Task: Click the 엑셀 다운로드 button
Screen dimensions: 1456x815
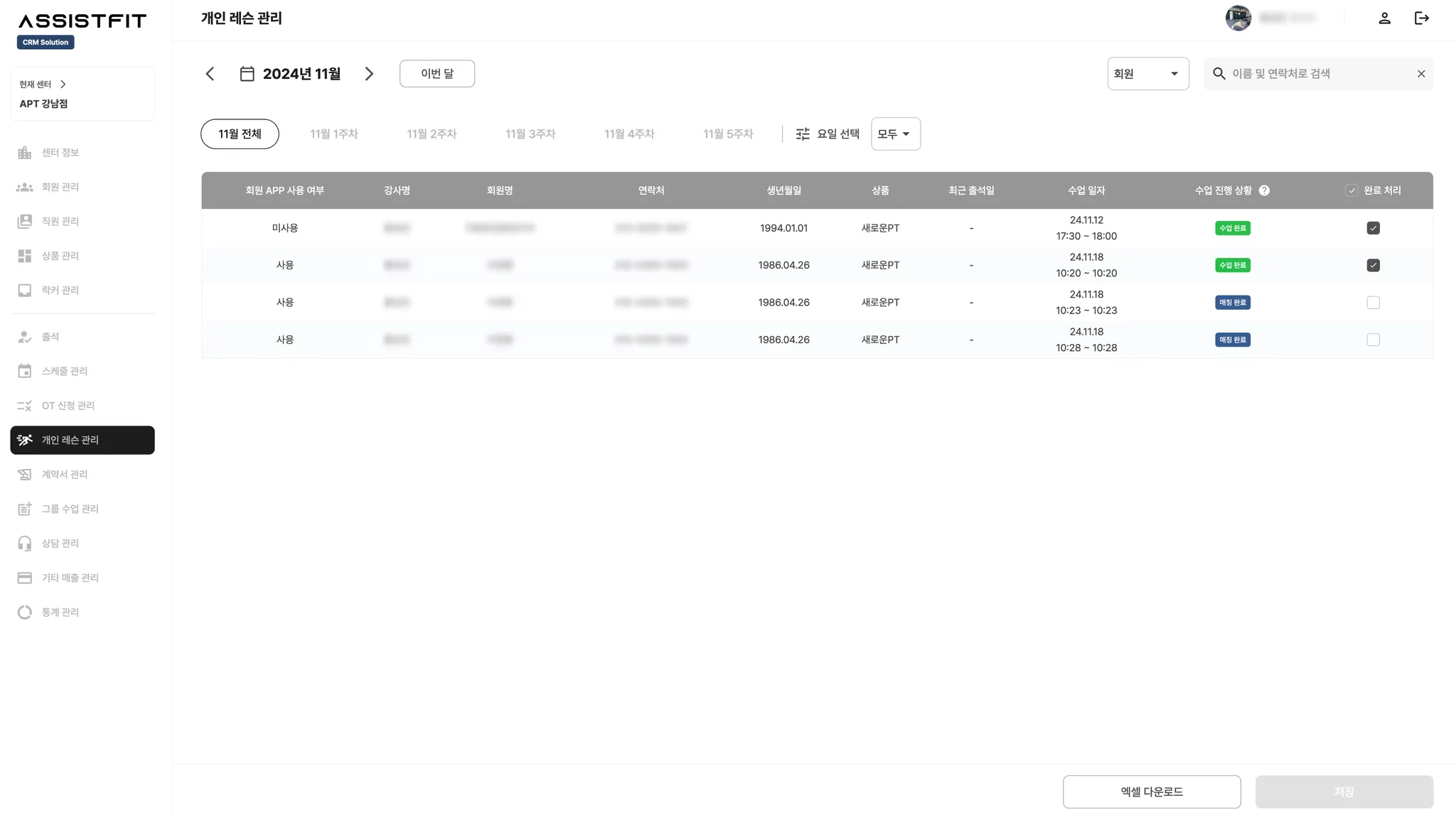Action: [x=1151, y=792]
